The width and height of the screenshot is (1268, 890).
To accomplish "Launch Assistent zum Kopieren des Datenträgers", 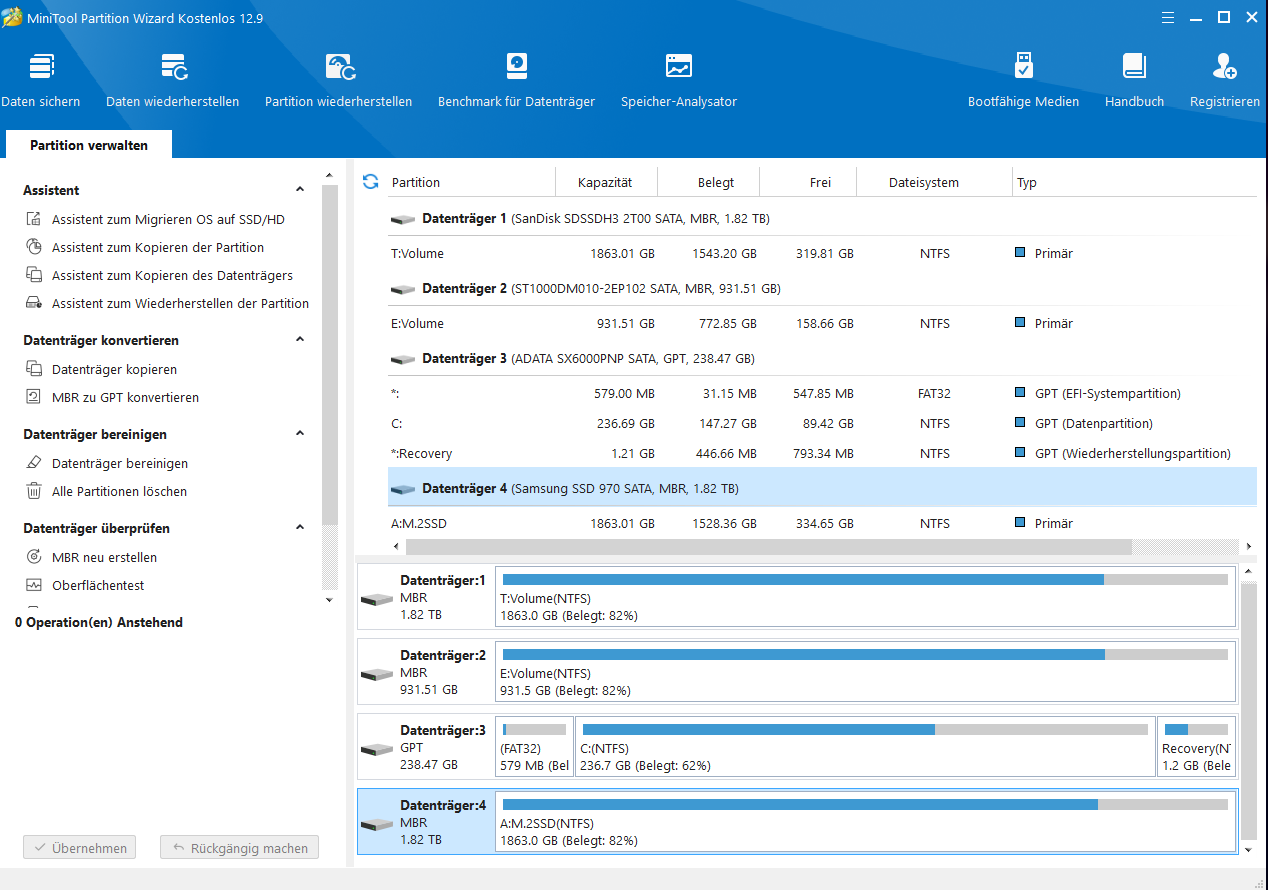I will [x=172, y=275].
